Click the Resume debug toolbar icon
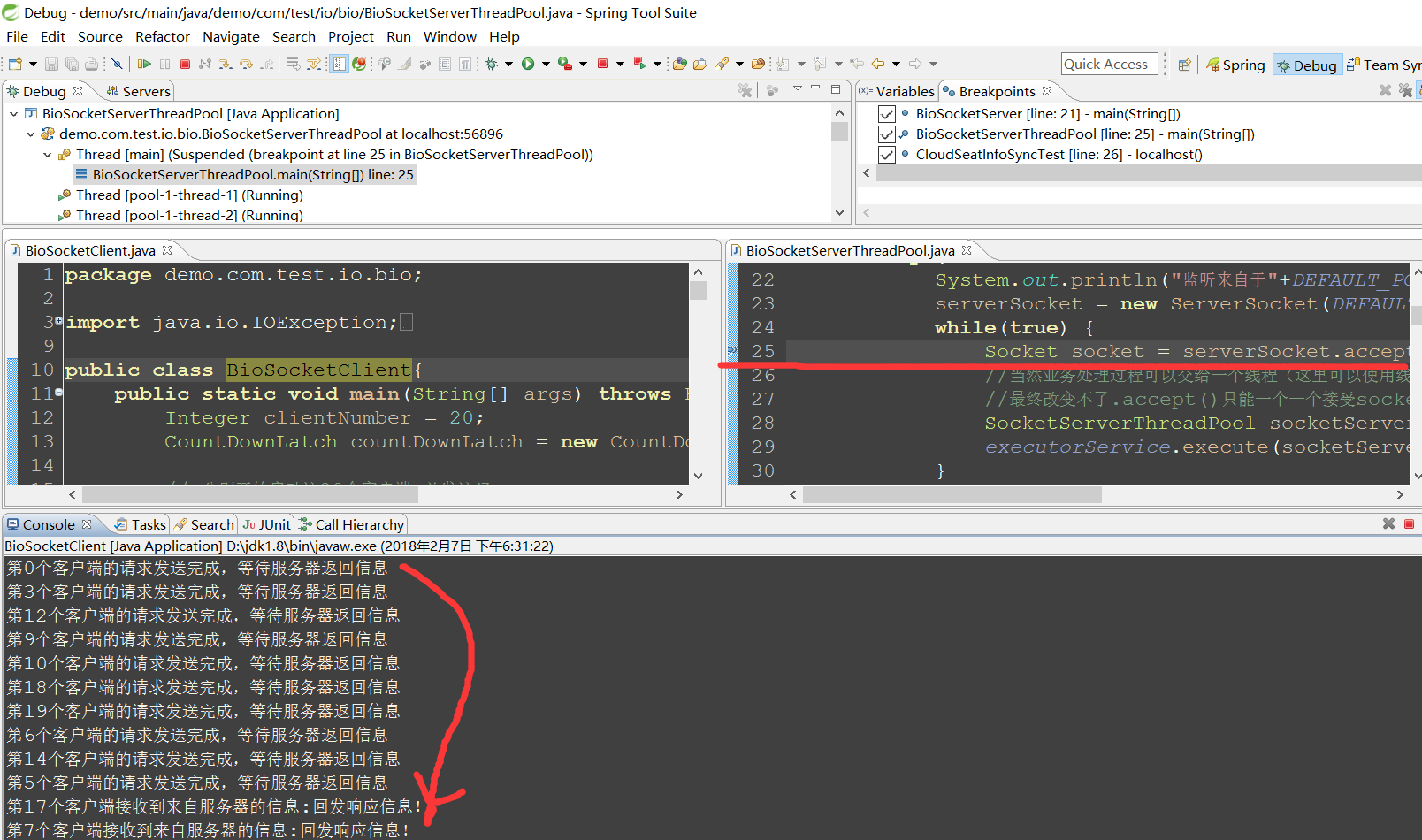 144,64
